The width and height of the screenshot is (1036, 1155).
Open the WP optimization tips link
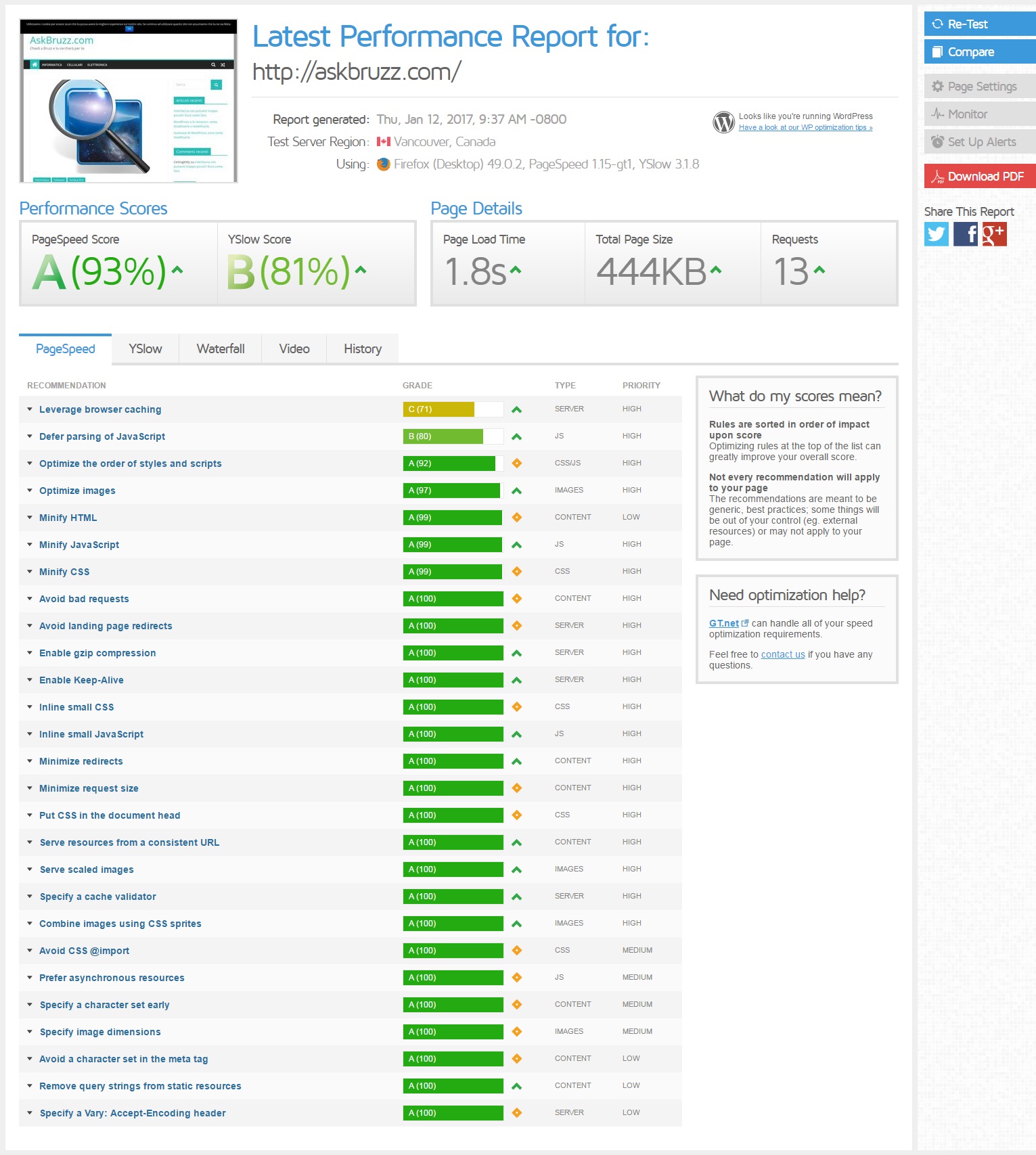coord(805,128)
